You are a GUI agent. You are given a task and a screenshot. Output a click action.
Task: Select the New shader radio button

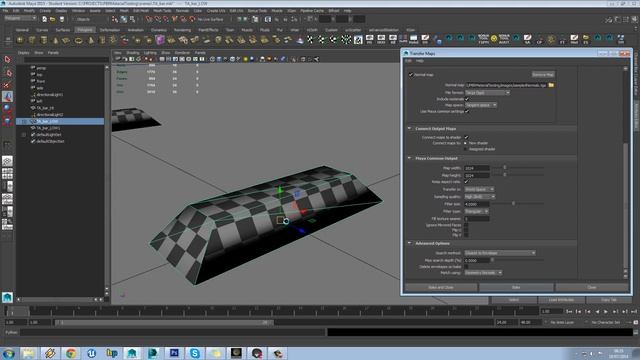pyautogui.click(x=466, y=143)
